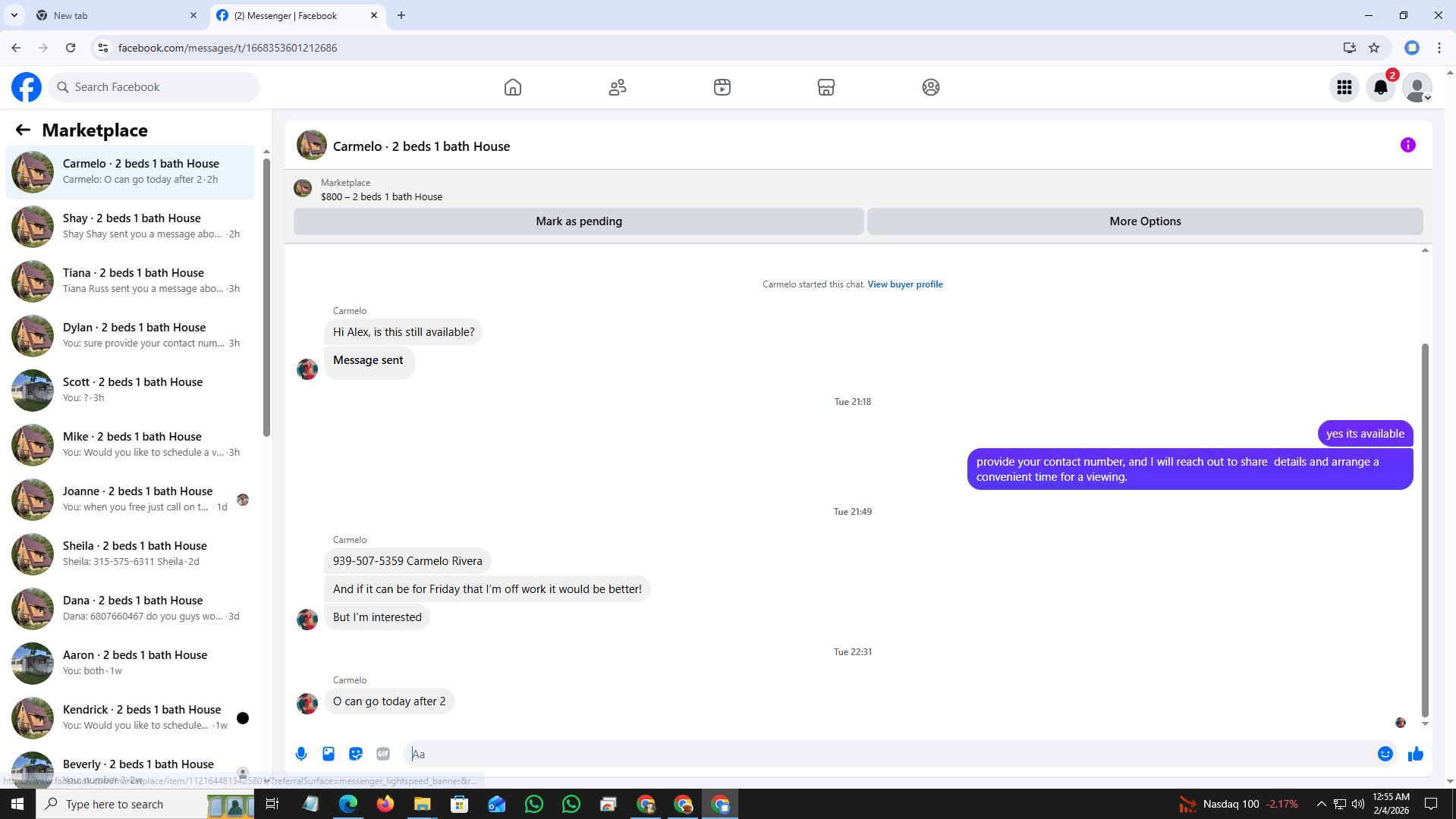This screenshot has height=819, width=1456.
Task: Reload the page
Action: (x=71, y=48)
